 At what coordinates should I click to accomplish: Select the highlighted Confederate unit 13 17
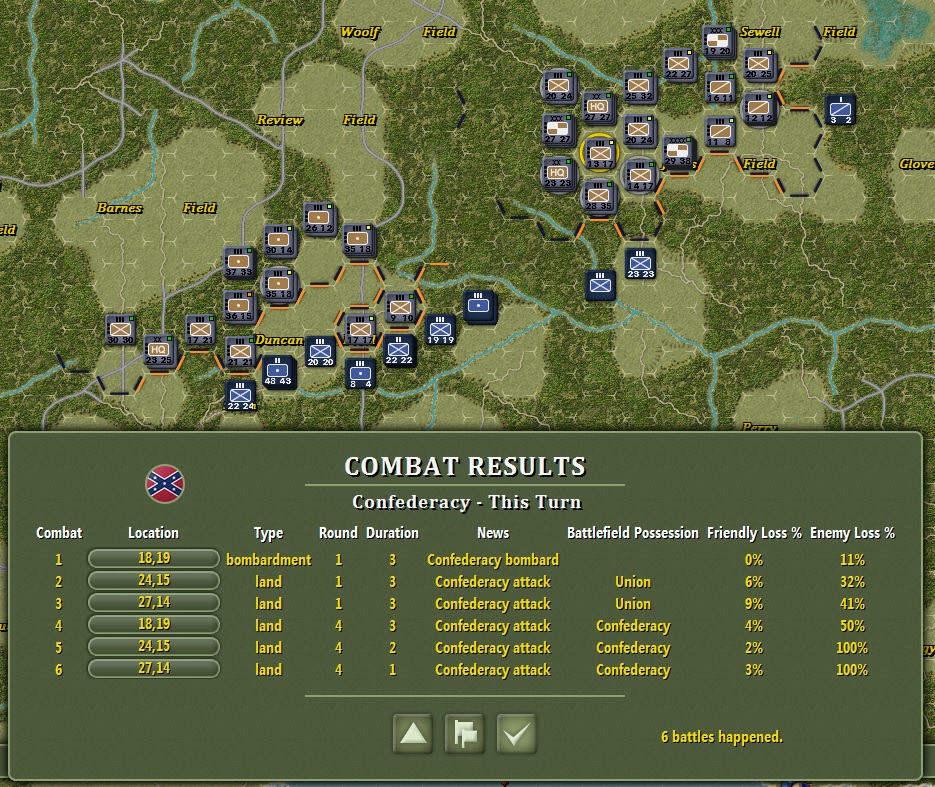(x=599, y=153)
